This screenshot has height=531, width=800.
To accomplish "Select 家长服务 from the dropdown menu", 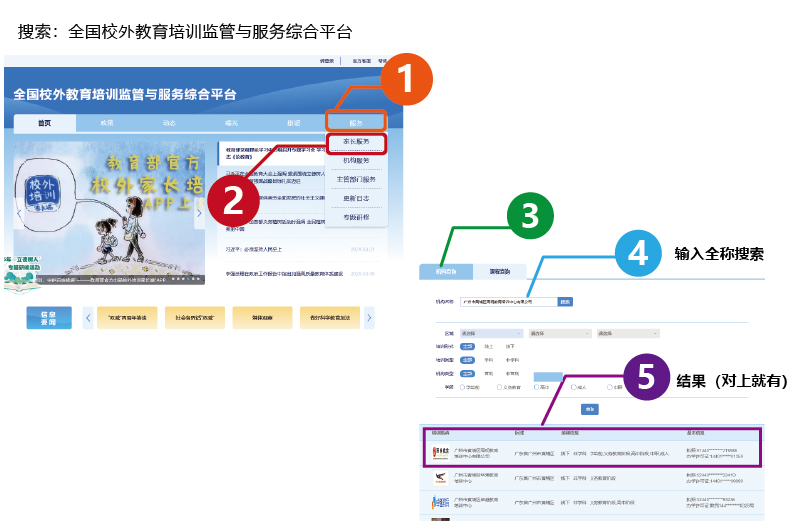I will [355, 142].
